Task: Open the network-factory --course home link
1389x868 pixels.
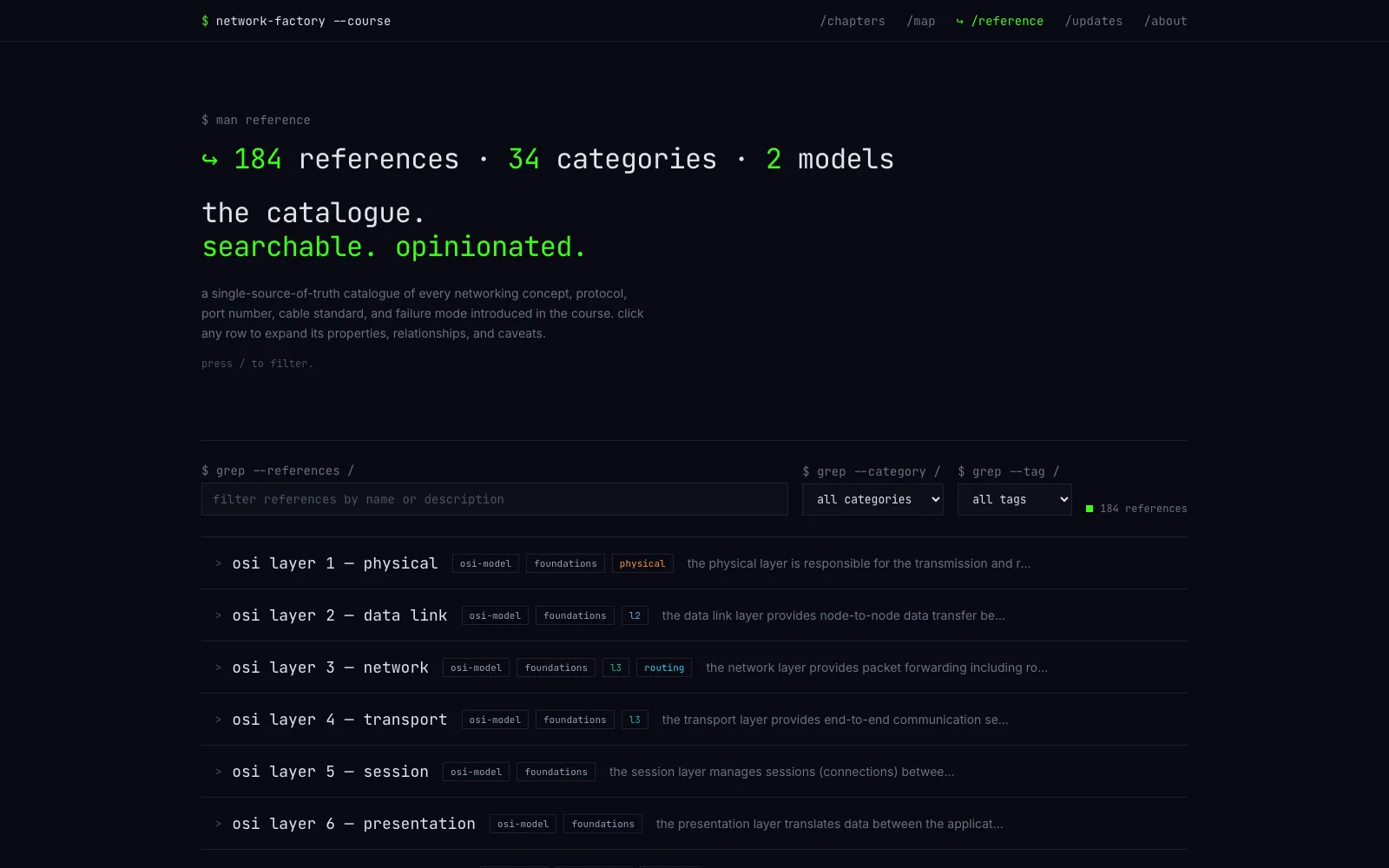Action: click(x=296, y=21)
